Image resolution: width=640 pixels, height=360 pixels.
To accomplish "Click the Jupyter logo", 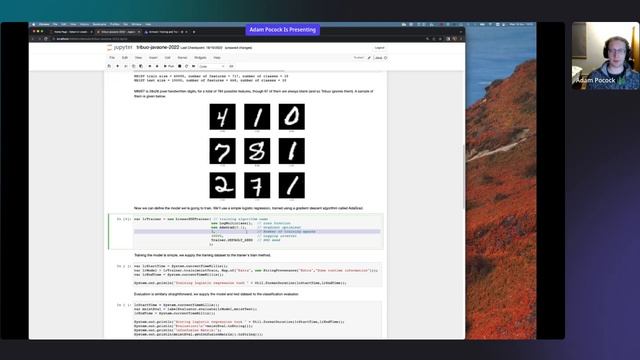I will click(120, 48).
